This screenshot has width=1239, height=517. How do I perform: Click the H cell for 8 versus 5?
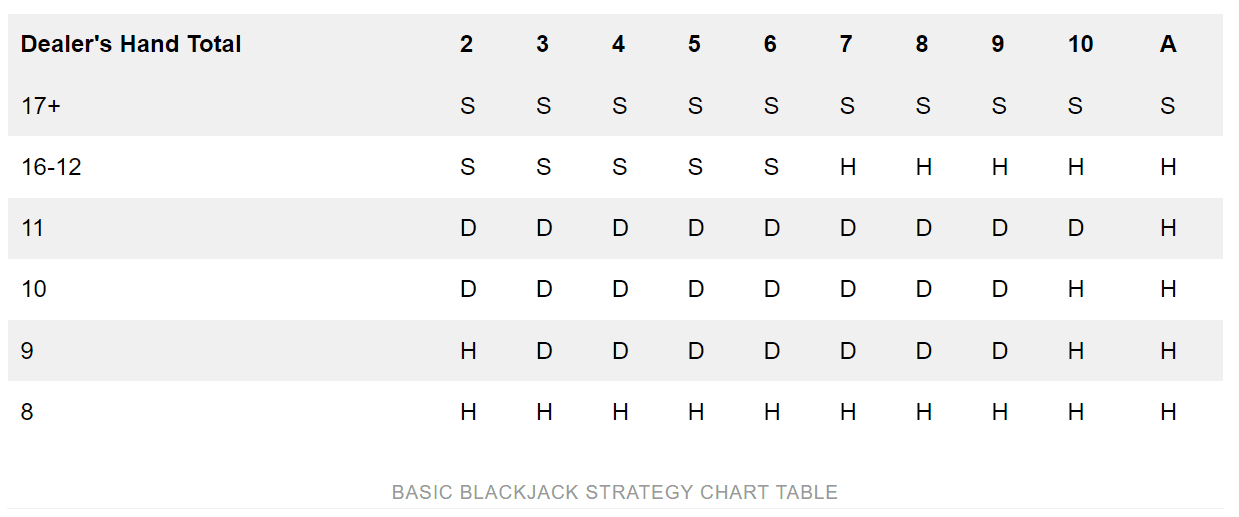[x=696, y=412]
